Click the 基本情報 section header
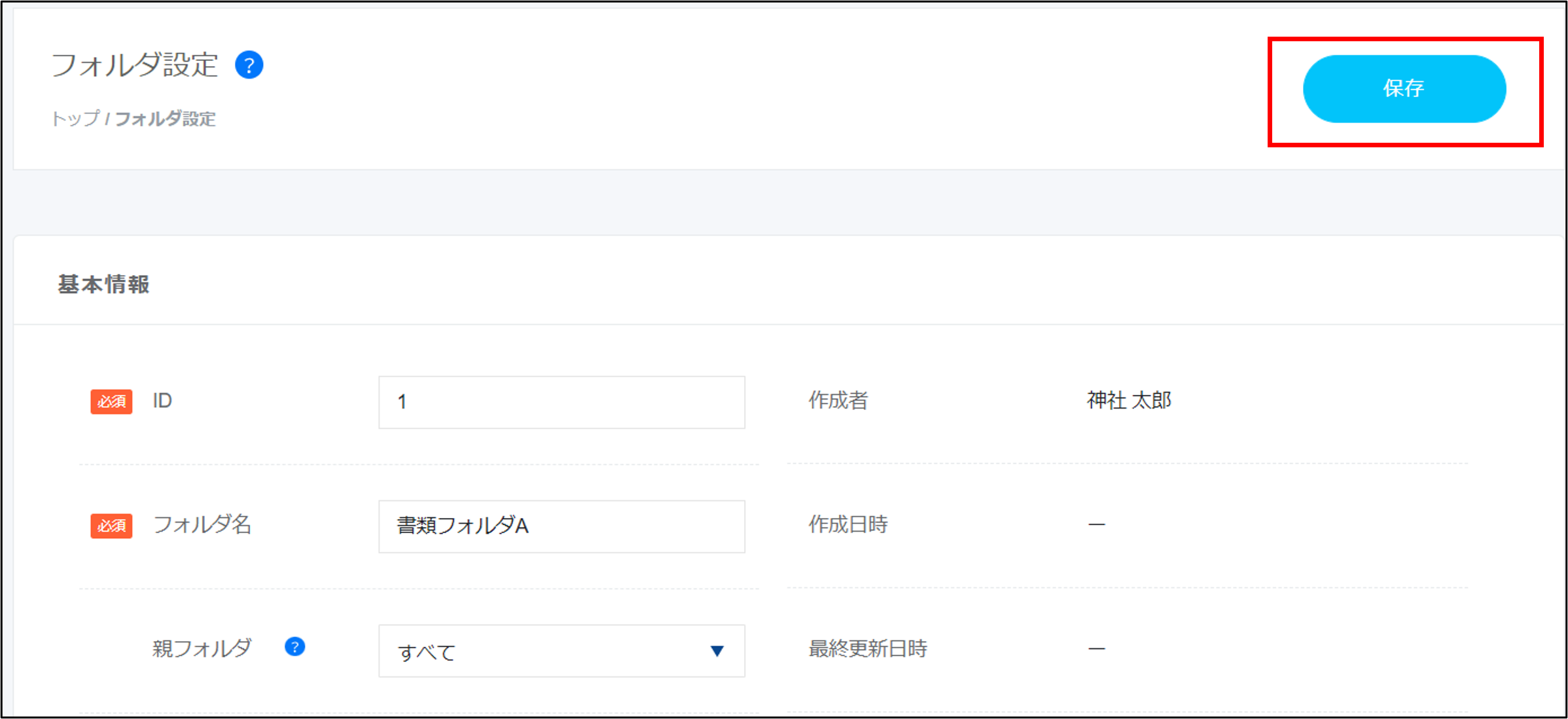 click(103, 284)
